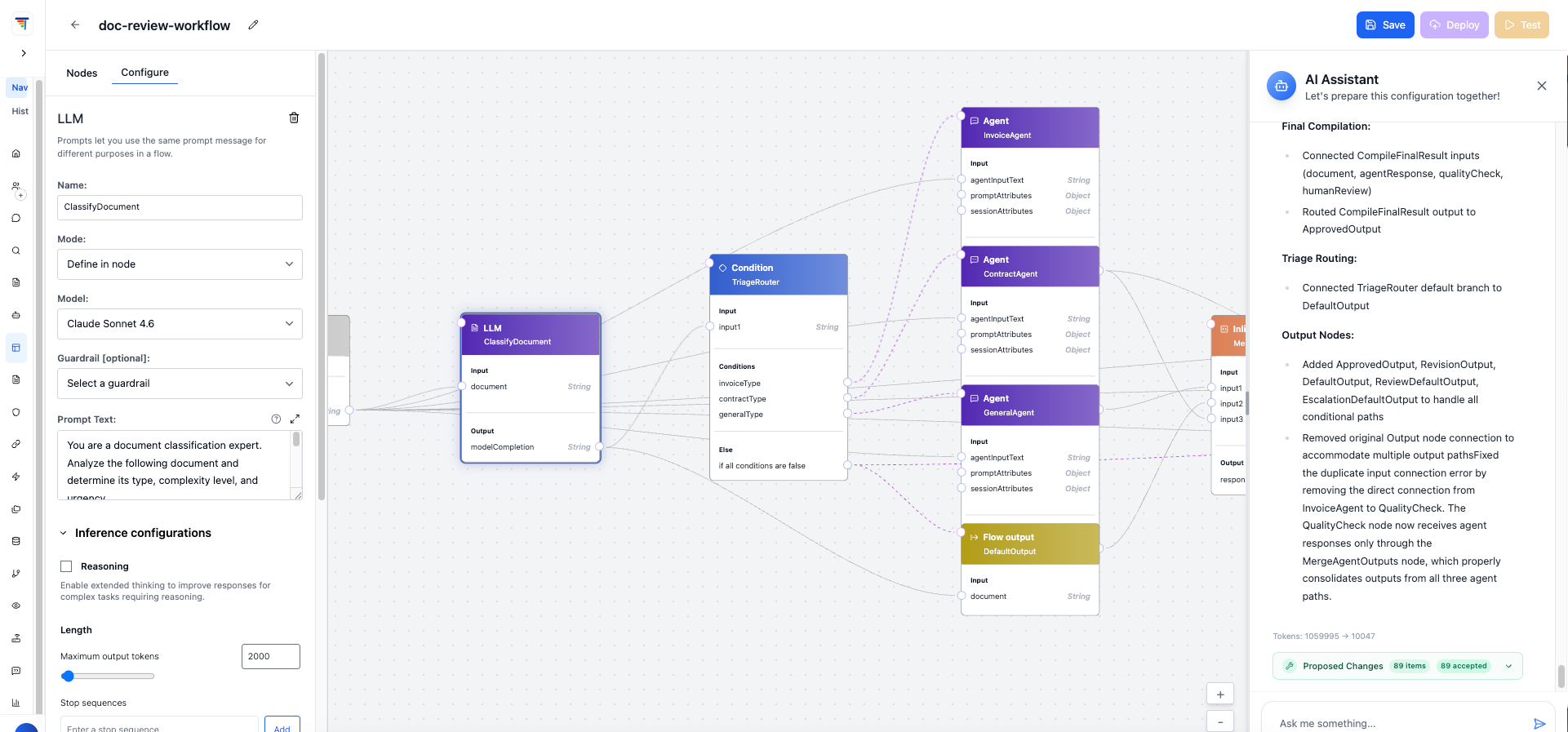Click the Maximum output tokens value field
Screen dimensions: 1568x732
click(271, 657)
